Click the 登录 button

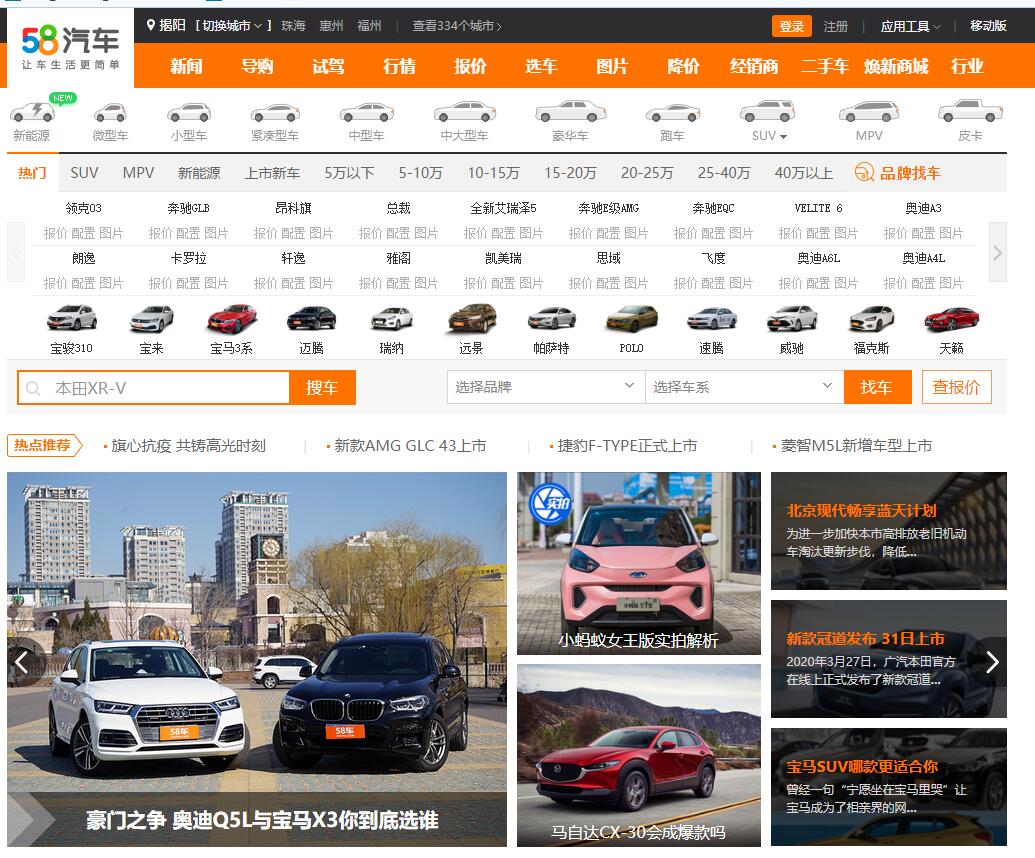tap(791, 26)
